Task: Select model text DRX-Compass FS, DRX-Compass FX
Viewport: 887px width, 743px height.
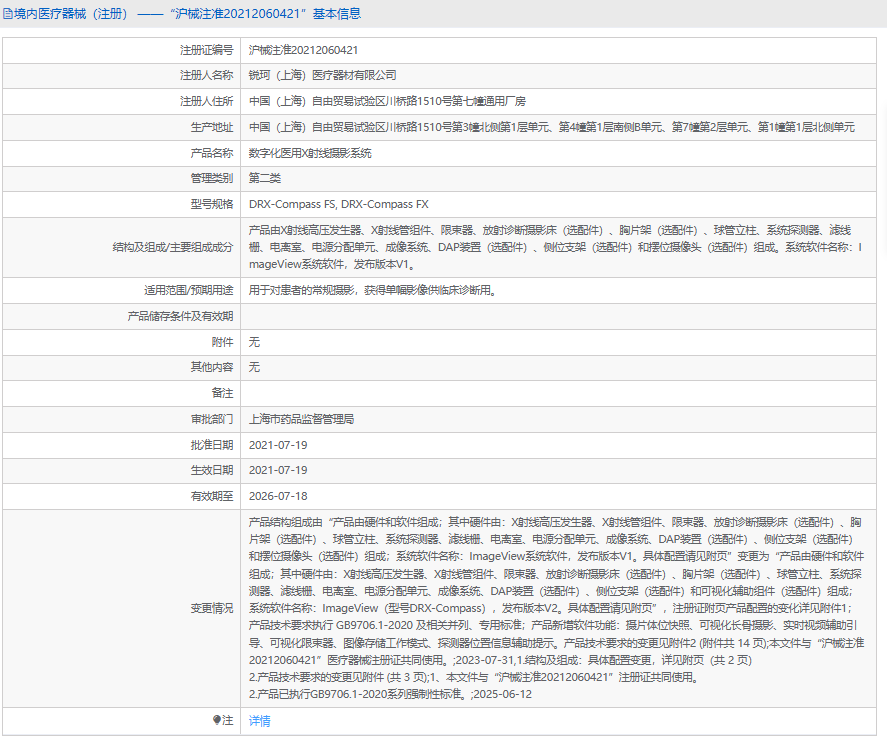Action: (338, 204)
